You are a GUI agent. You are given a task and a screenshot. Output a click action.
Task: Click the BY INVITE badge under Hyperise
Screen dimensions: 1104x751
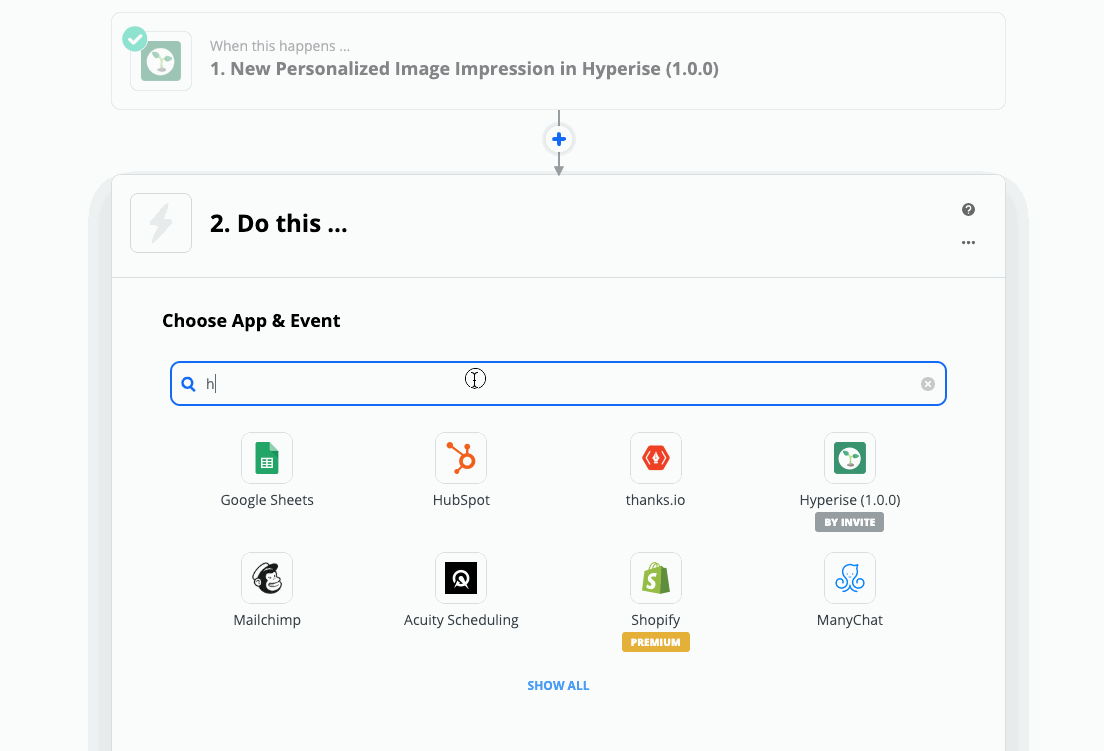click(850, 522)
